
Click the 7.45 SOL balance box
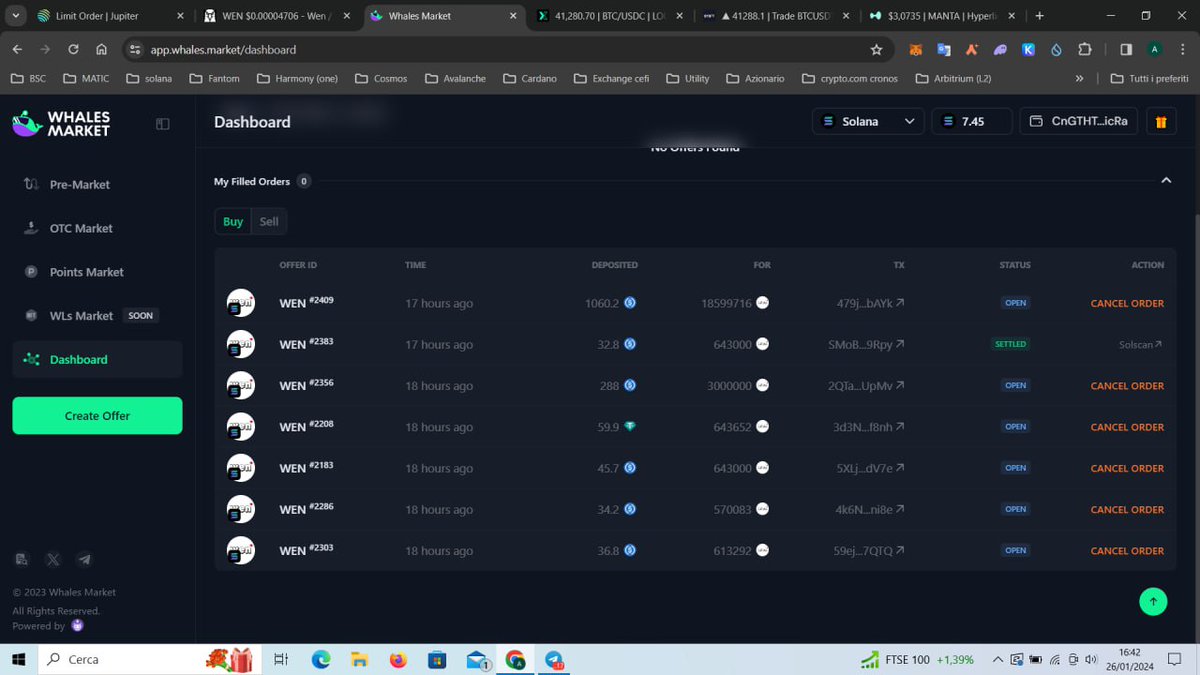coord(971,122)
